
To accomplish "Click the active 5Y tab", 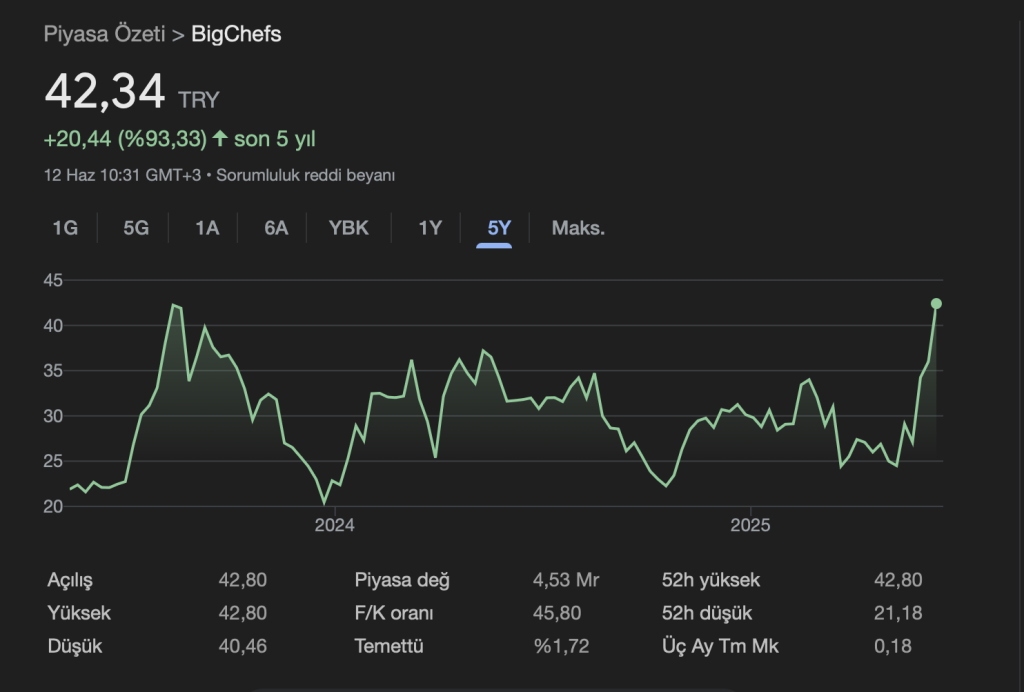I will point(499,228).
